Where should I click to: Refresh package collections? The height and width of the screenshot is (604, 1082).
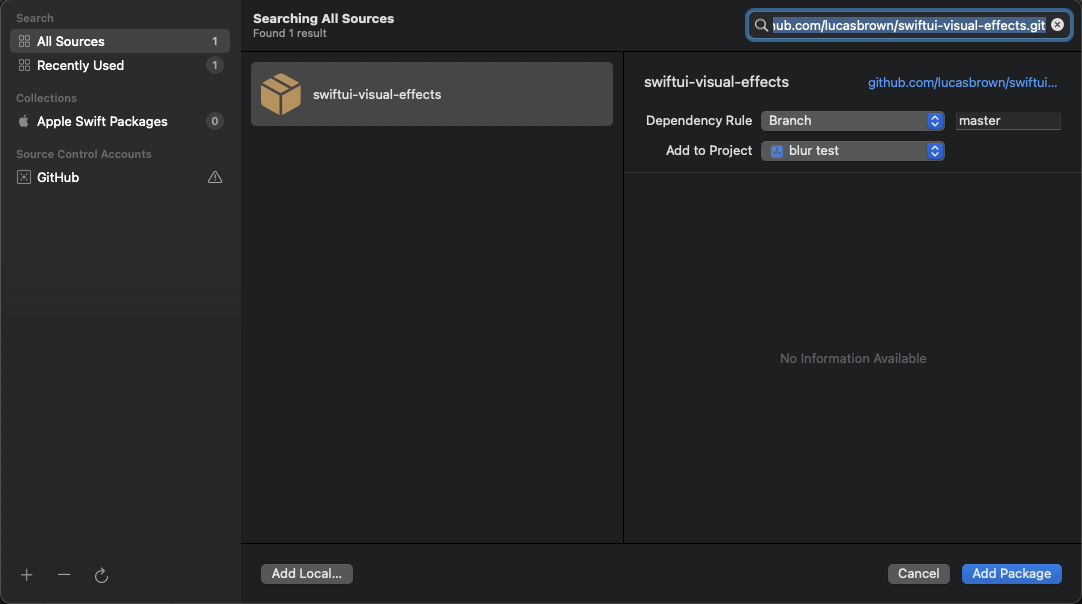coord(101,575)
